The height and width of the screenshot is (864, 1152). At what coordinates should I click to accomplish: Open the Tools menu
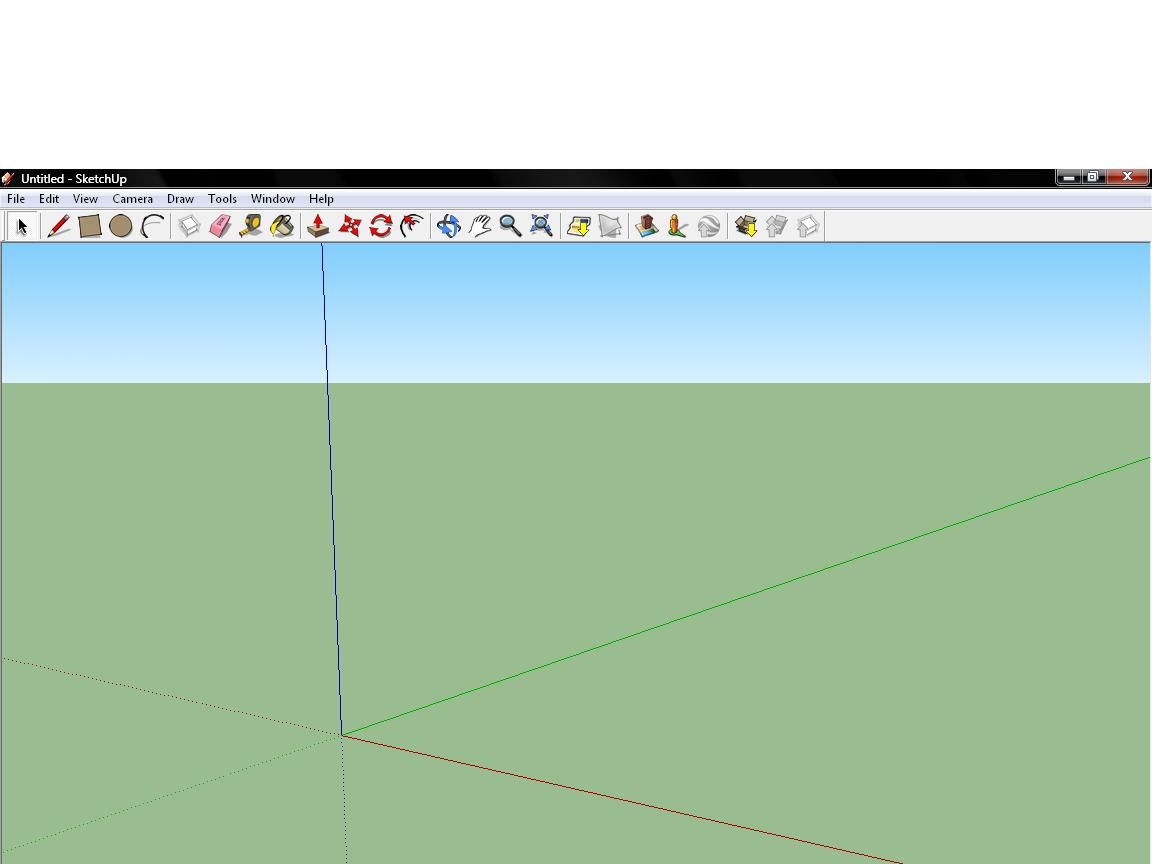coord(222,198)
